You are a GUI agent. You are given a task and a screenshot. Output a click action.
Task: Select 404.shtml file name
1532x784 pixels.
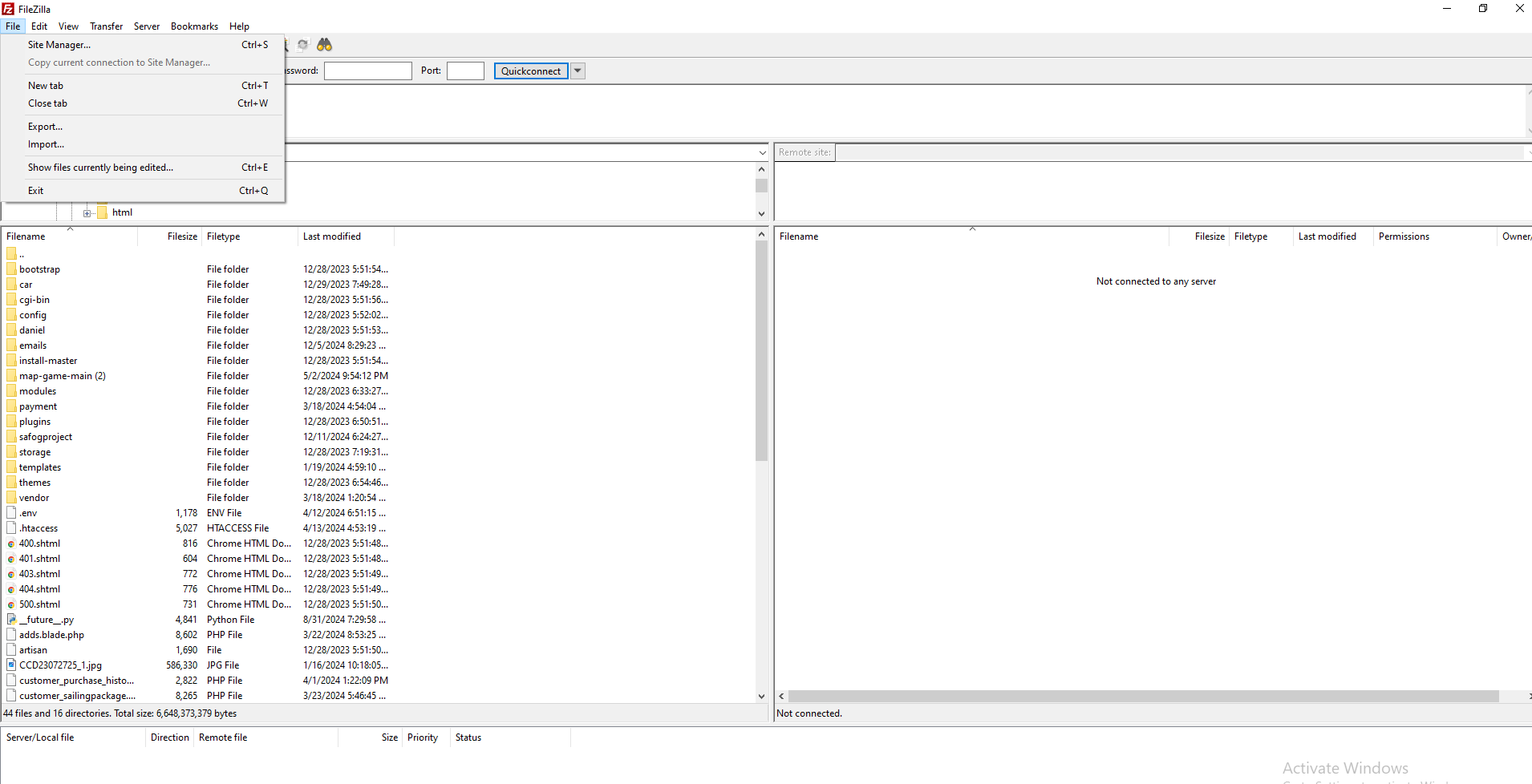[x=39, y=589]
